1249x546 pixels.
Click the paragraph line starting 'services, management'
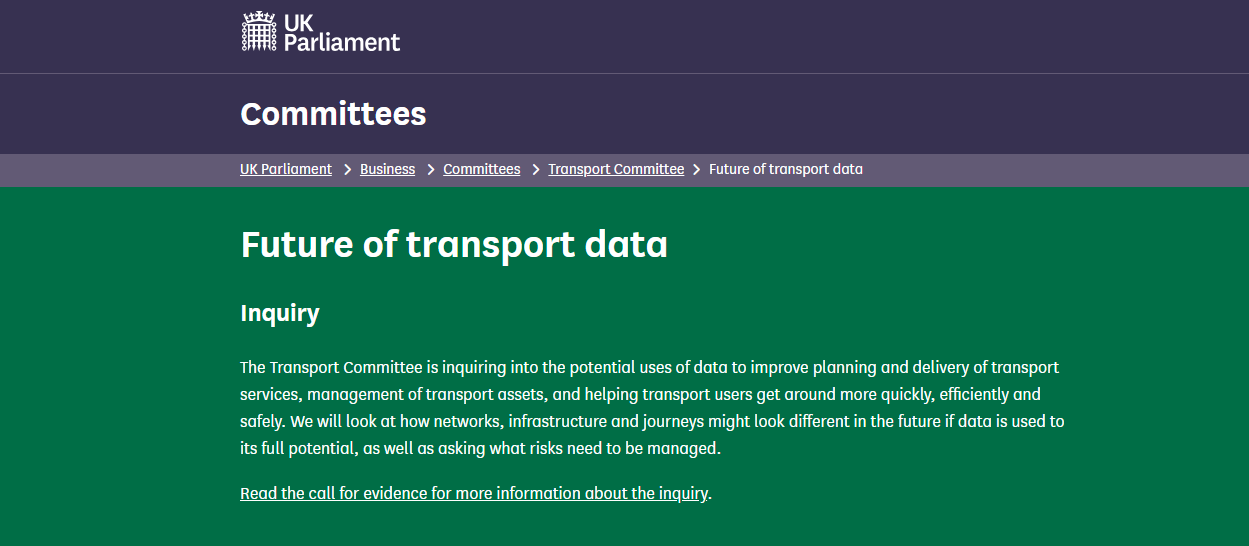[x=640, y=395]
